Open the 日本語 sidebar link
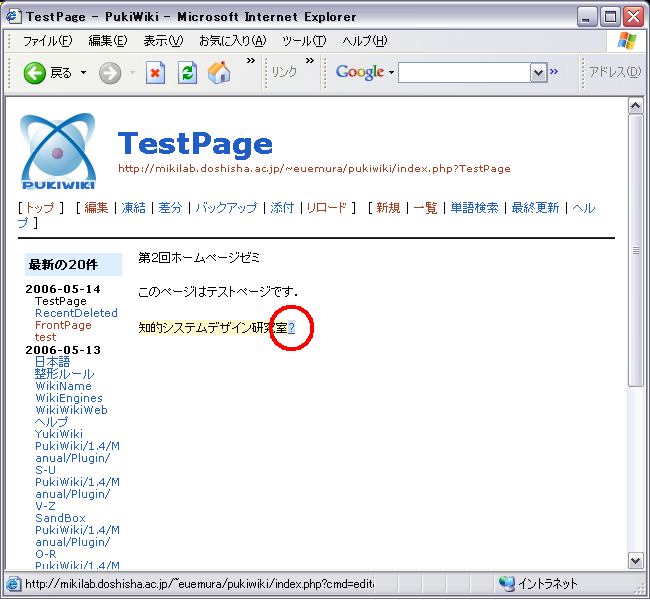This screenshot has width=650, height=600. tap(53, 362)
